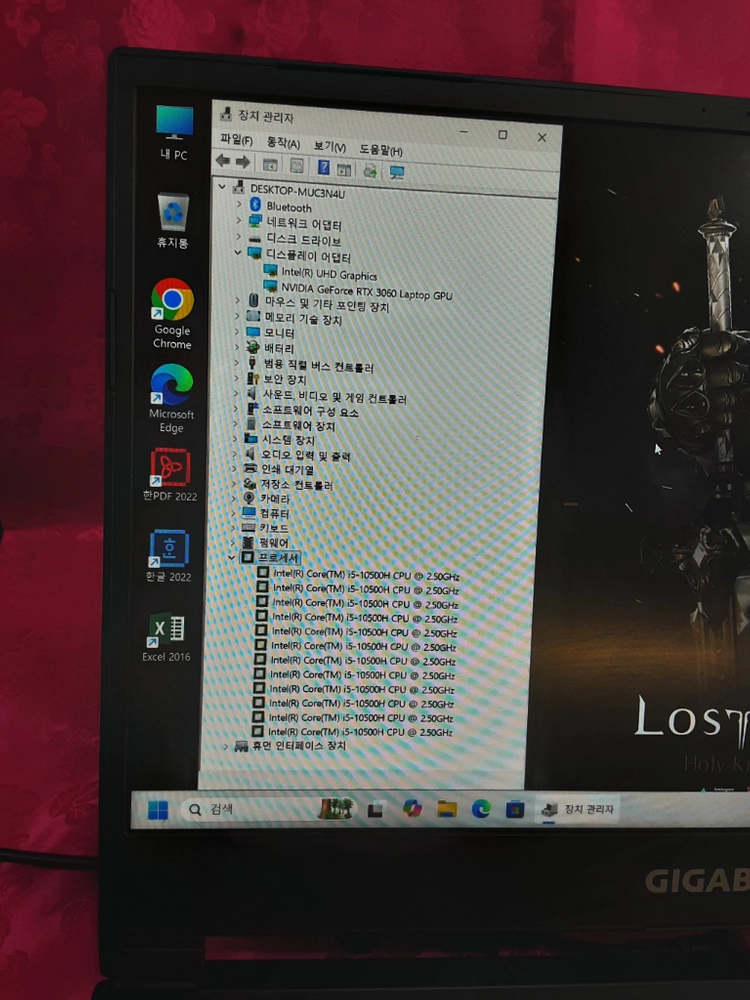Click the Help question-mark toolbar icon
Screen dimensions: 750x1000
click(x=323, y=167)
